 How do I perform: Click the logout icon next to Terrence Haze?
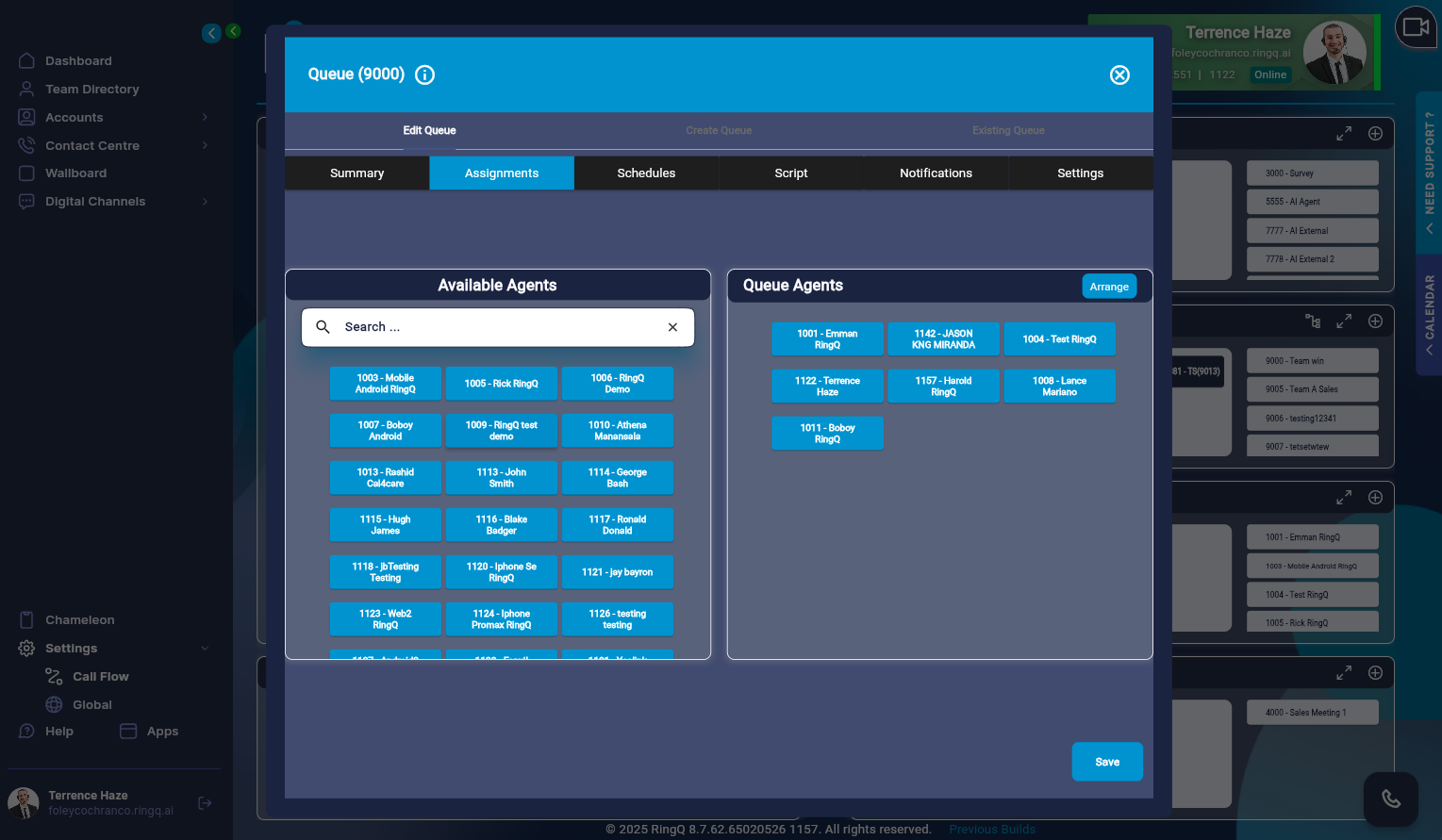205,803
